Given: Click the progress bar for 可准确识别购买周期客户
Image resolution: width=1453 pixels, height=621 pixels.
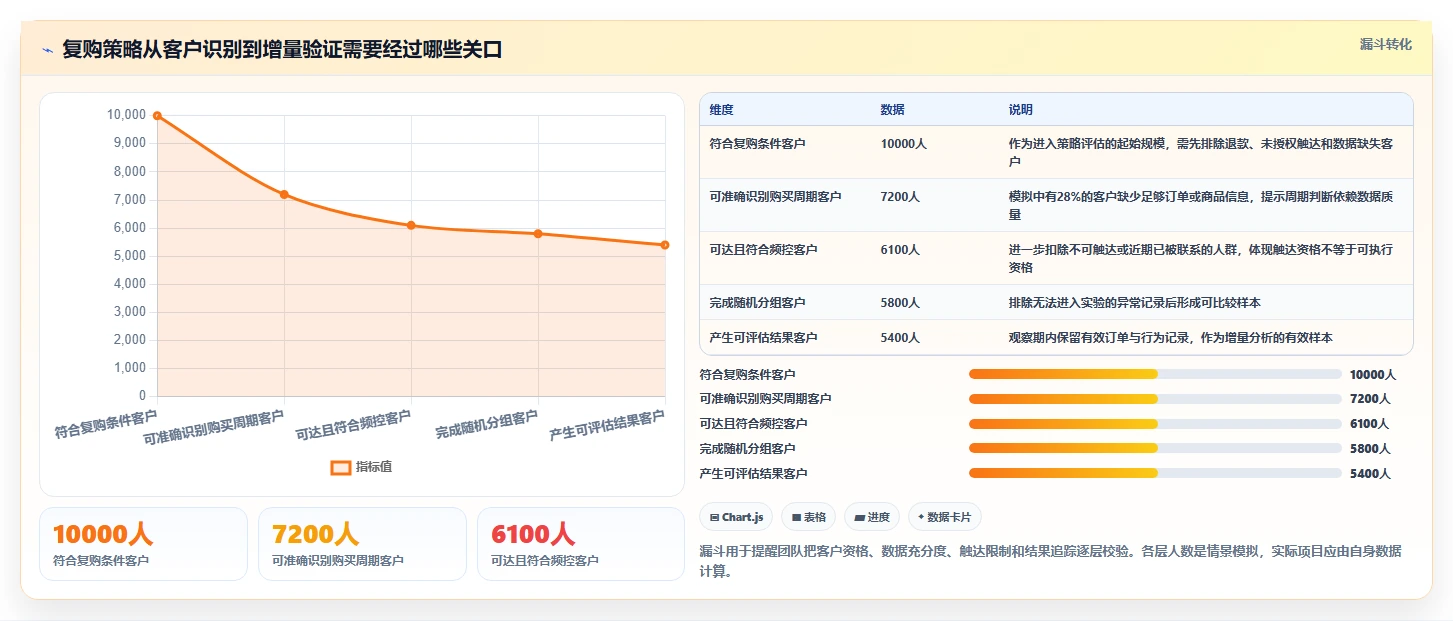Looking at the screenshot, I should [1155, 399].
